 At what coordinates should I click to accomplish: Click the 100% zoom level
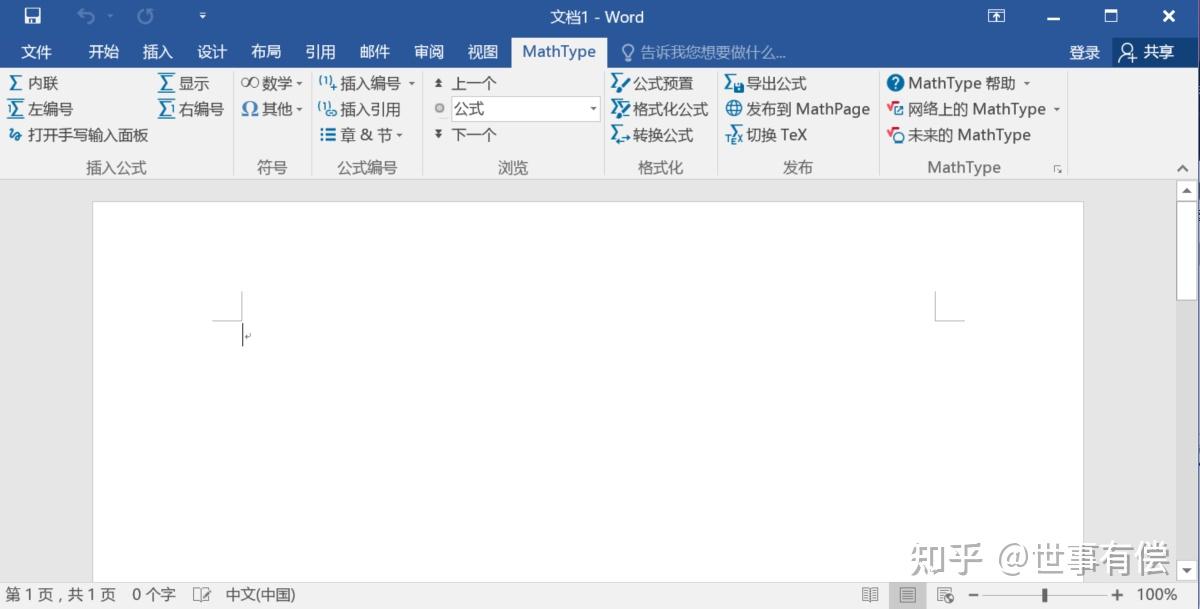coord(1157,595)
